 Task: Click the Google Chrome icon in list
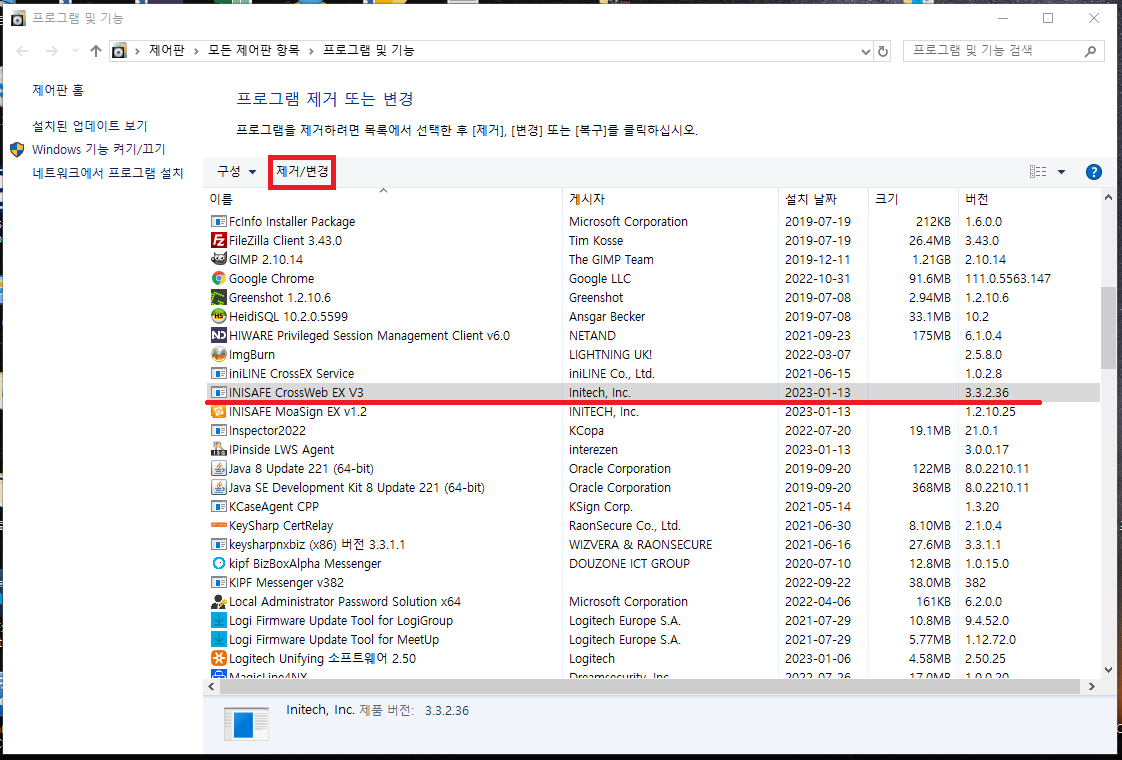pos(219,278)
